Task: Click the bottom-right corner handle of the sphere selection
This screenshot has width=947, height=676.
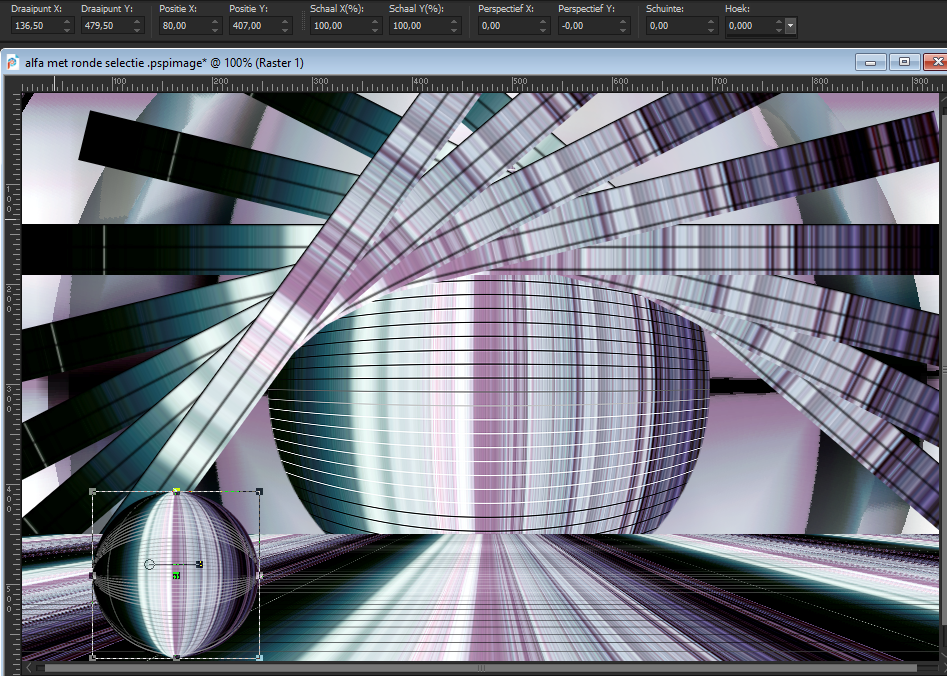Action: click(x=259, y=657)
